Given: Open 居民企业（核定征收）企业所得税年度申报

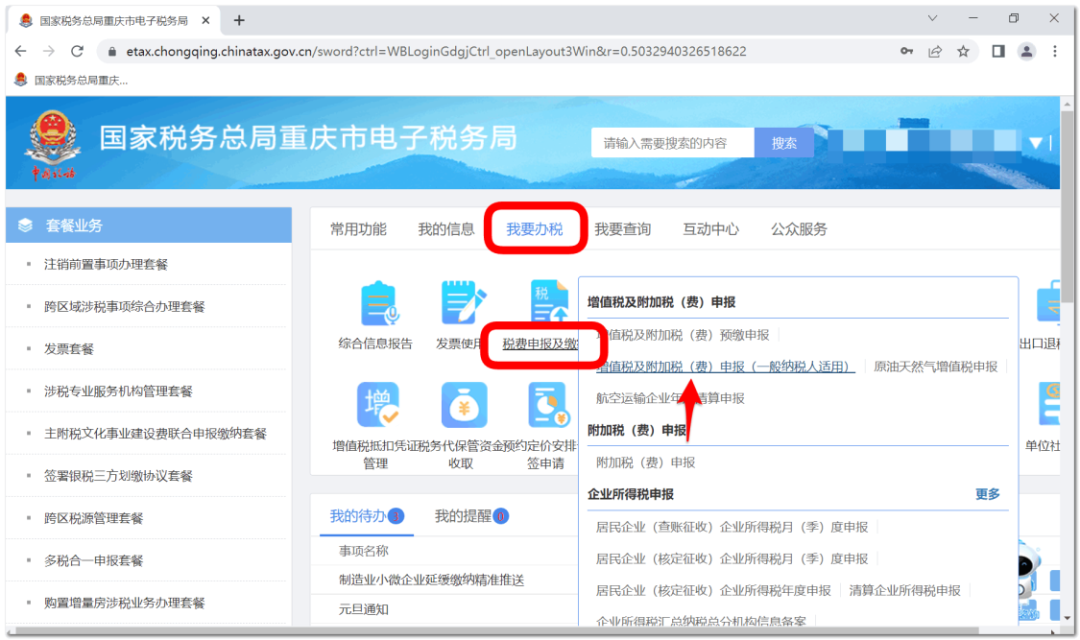Looking at the screenshot, I should pyautogui.click(x=713, y=590).
